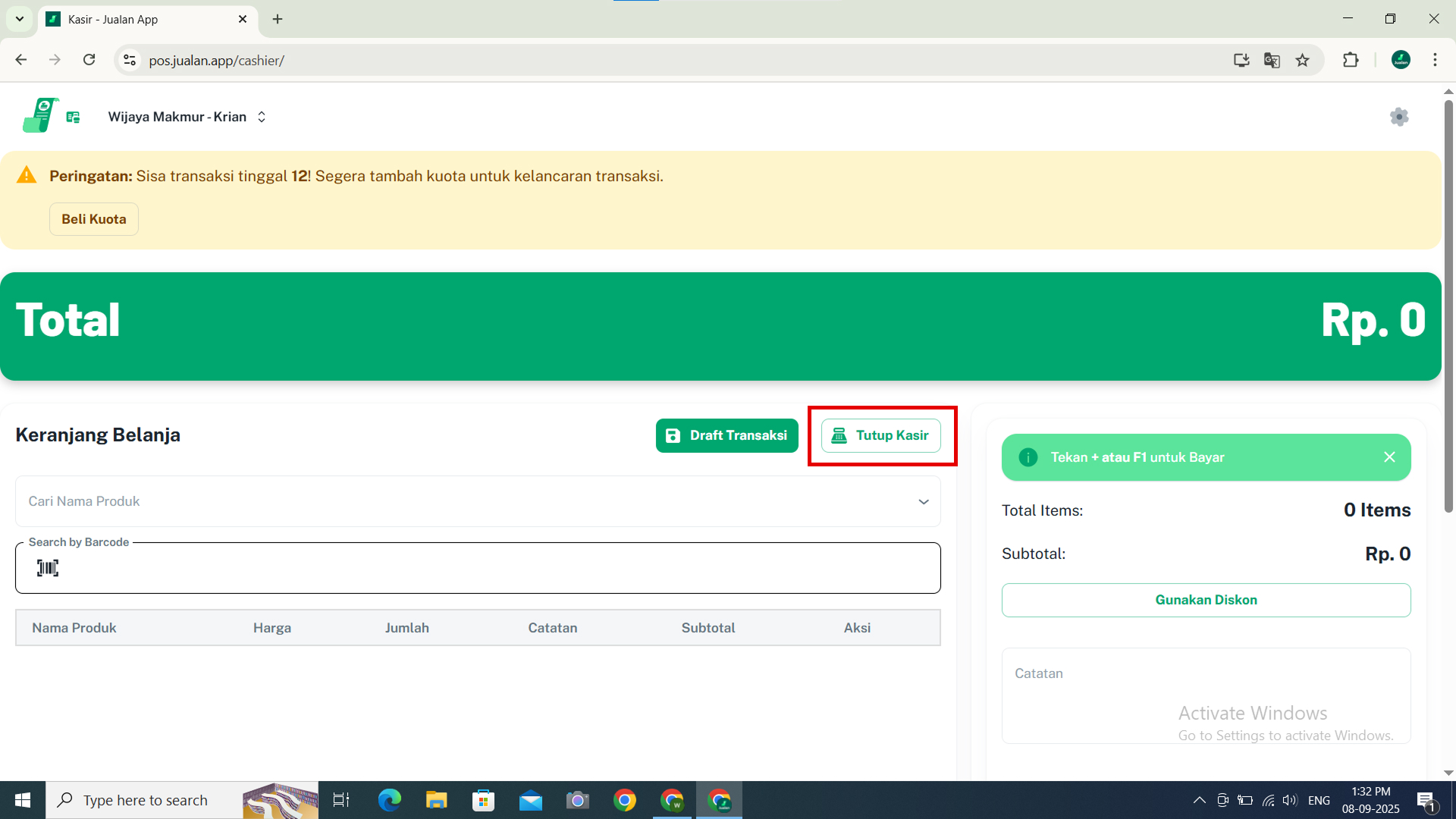Click install app icon in address bar
The width and height of the screenshot is (1456, 819).
(x=1241, y=60)
